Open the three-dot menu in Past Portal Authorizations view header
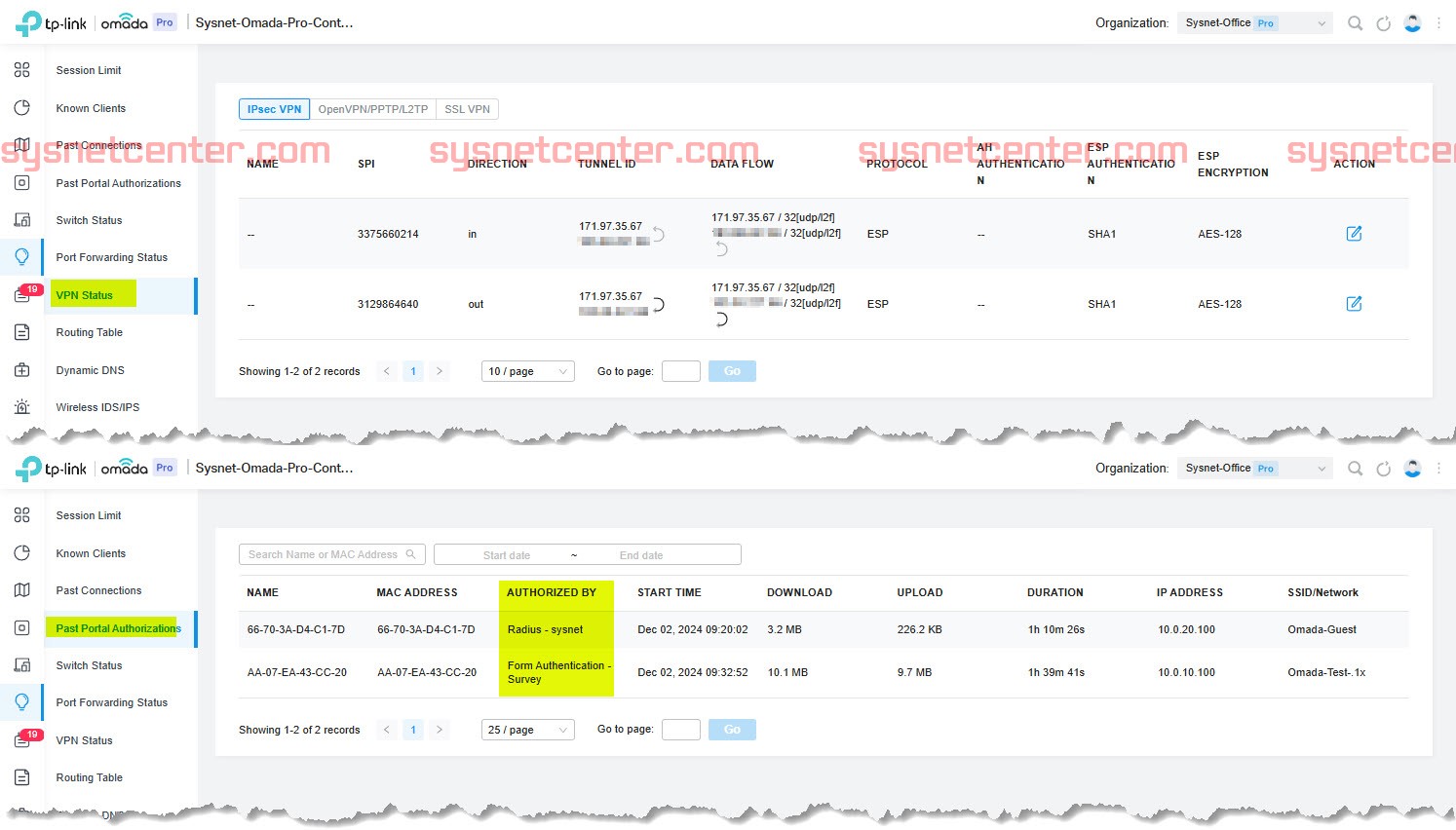This screenshot has width=1456, height=830. tap(1438, 469)
